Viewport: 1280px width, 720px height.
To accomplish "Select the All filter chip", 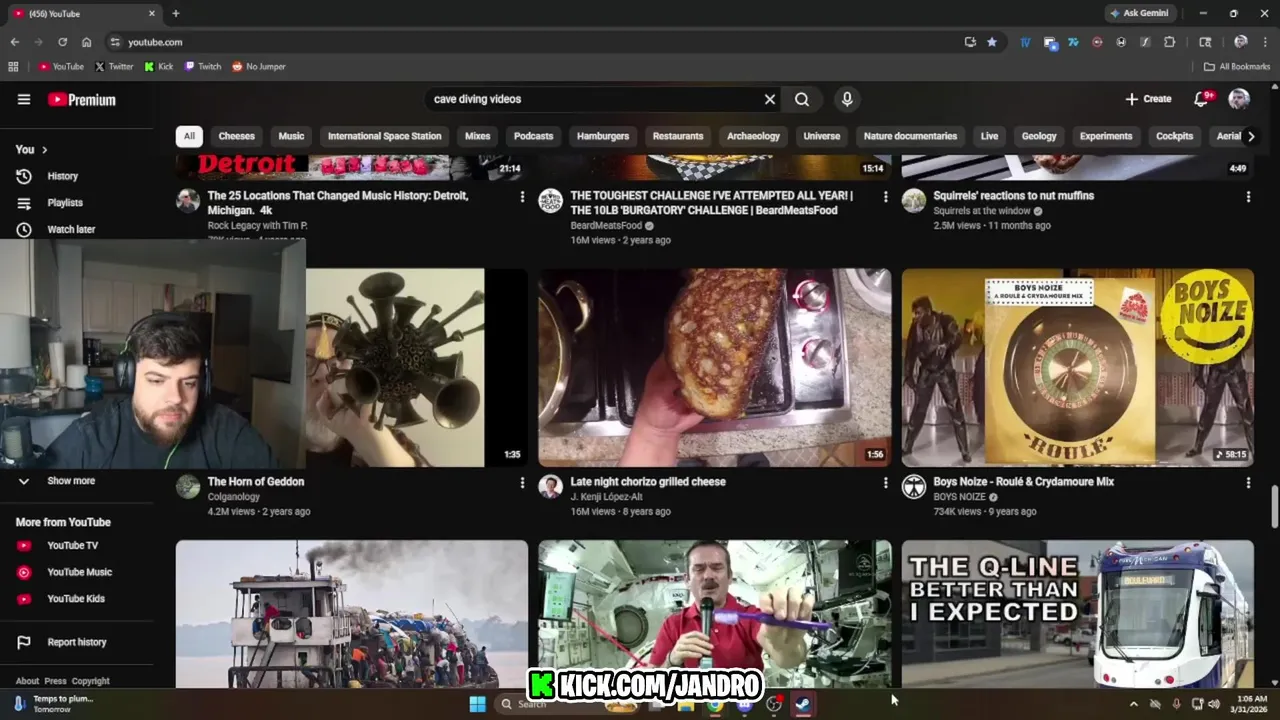I will [189, 136].
